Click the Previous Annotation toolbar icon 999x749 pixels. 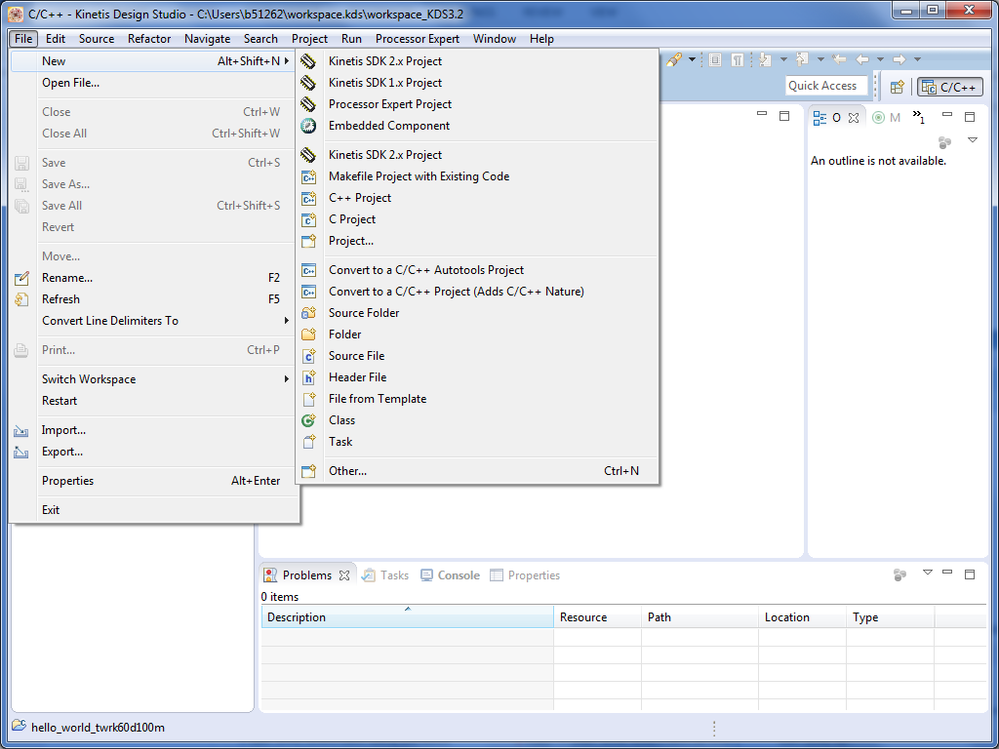tap(802, 60)
